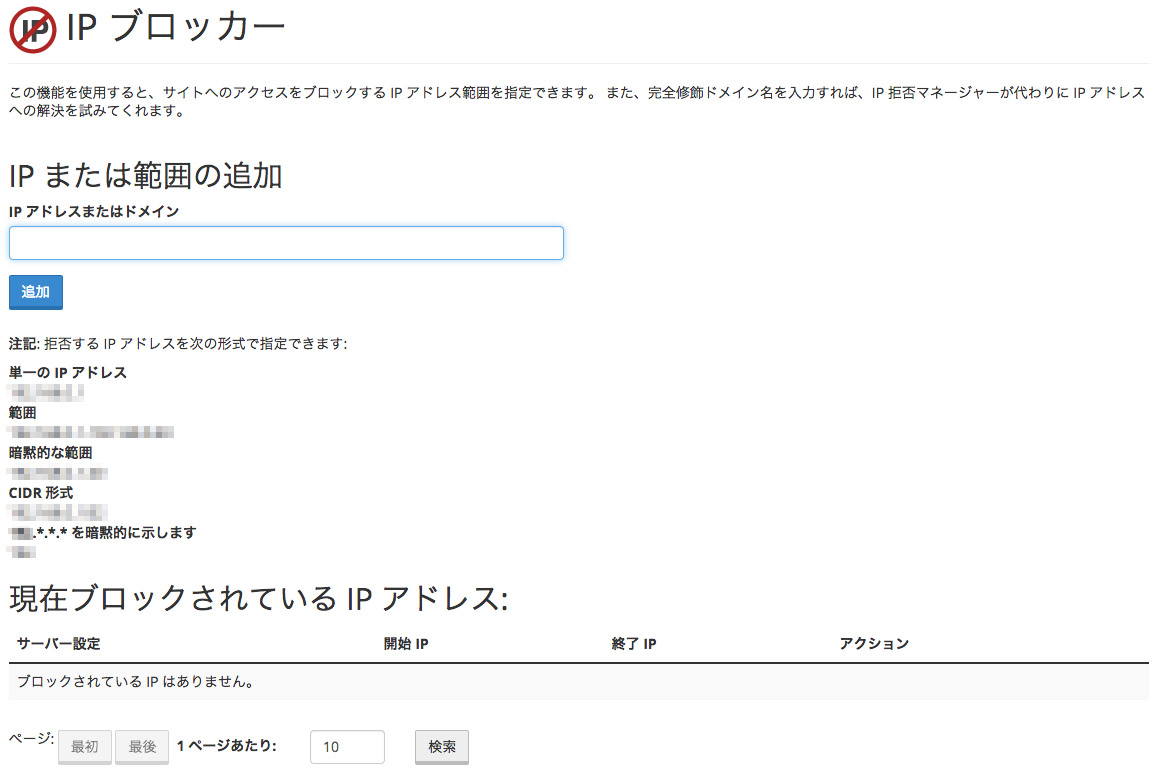The width and height of the screenshot is (1161, 781).
Task: Click the 現在ブロックされている IP アドレス heading
Action: (259, 598)
